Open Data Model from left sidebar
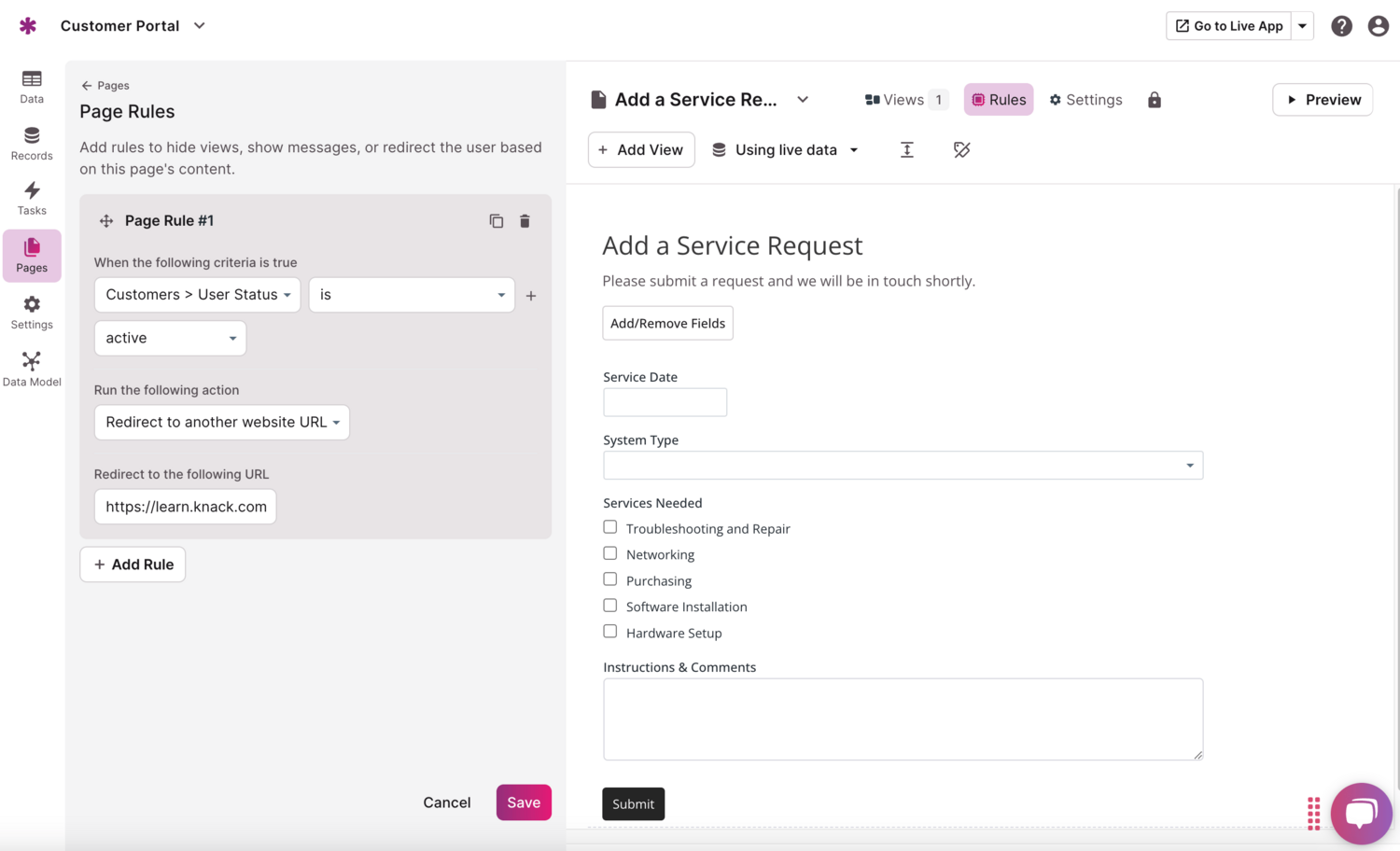Screen dimensions: 1400x851 [32, 369]
